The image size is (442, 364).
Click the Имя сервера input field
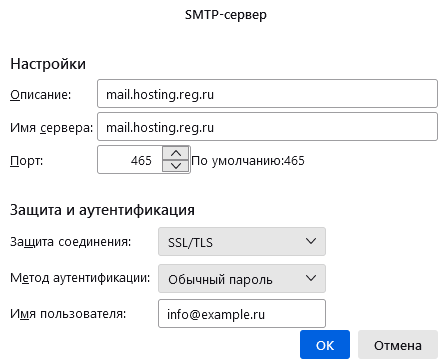267,127
